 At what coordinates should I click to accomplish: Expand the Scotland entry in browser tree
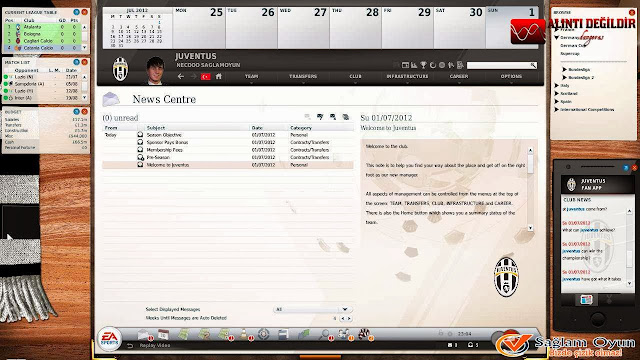click(x=556, y=93)
